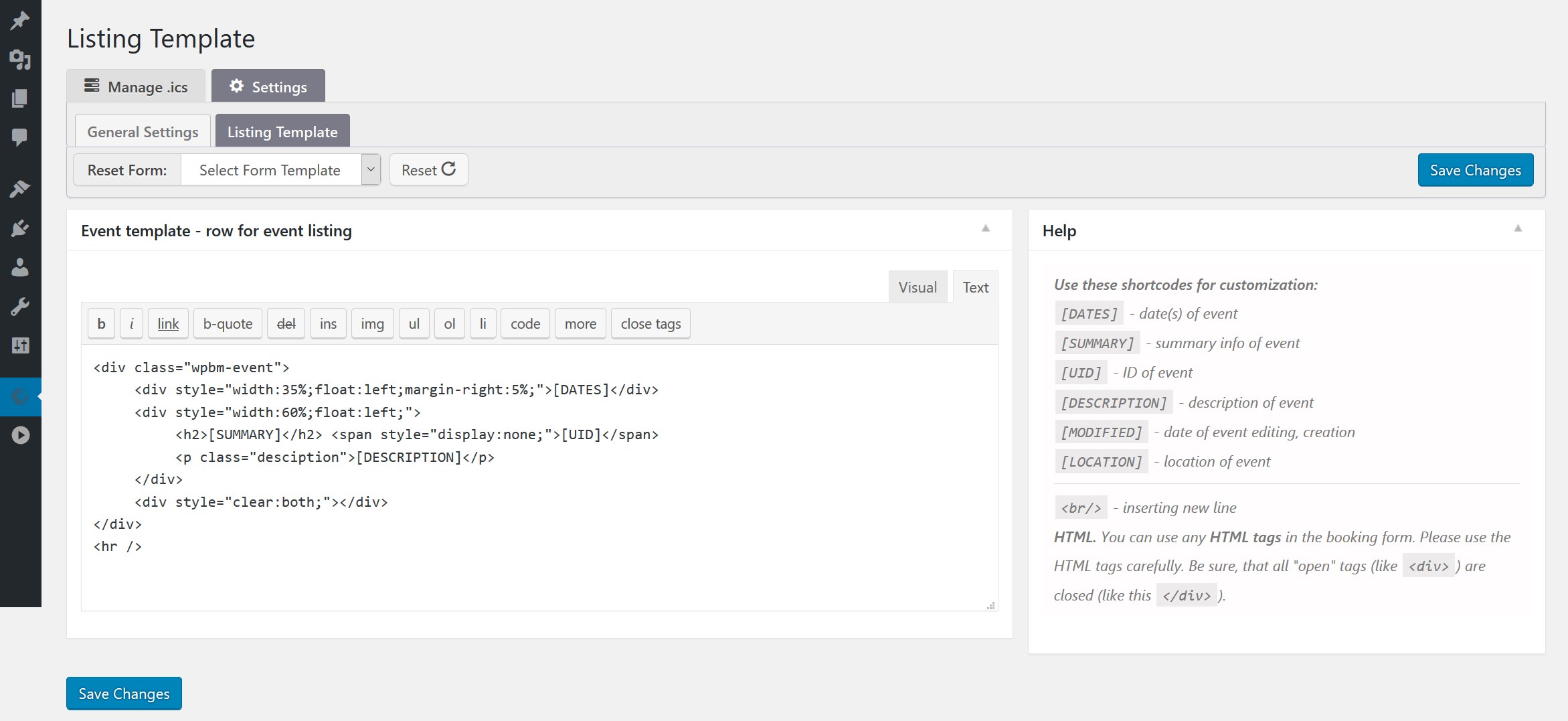Click the 'Reset Form:' label

[127, 170]
